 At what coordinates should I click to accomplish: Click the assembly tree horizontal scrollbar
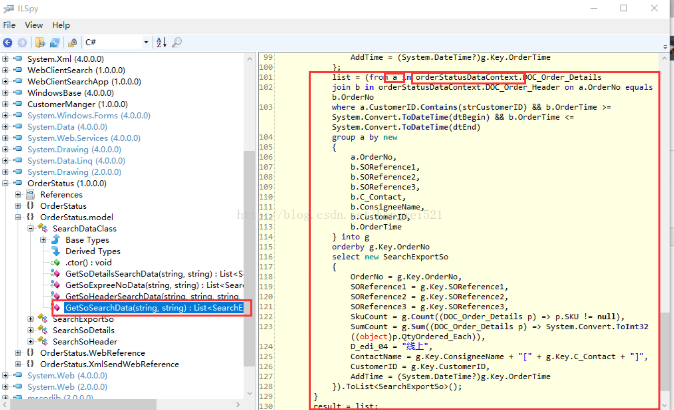click(x=84, y=404)
